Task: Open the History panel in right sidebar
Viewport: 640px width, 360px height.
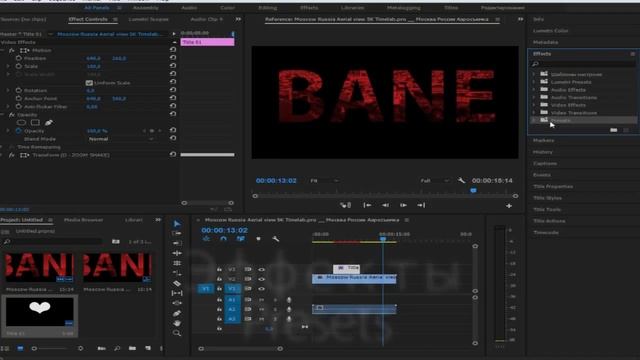Action: 542,152
